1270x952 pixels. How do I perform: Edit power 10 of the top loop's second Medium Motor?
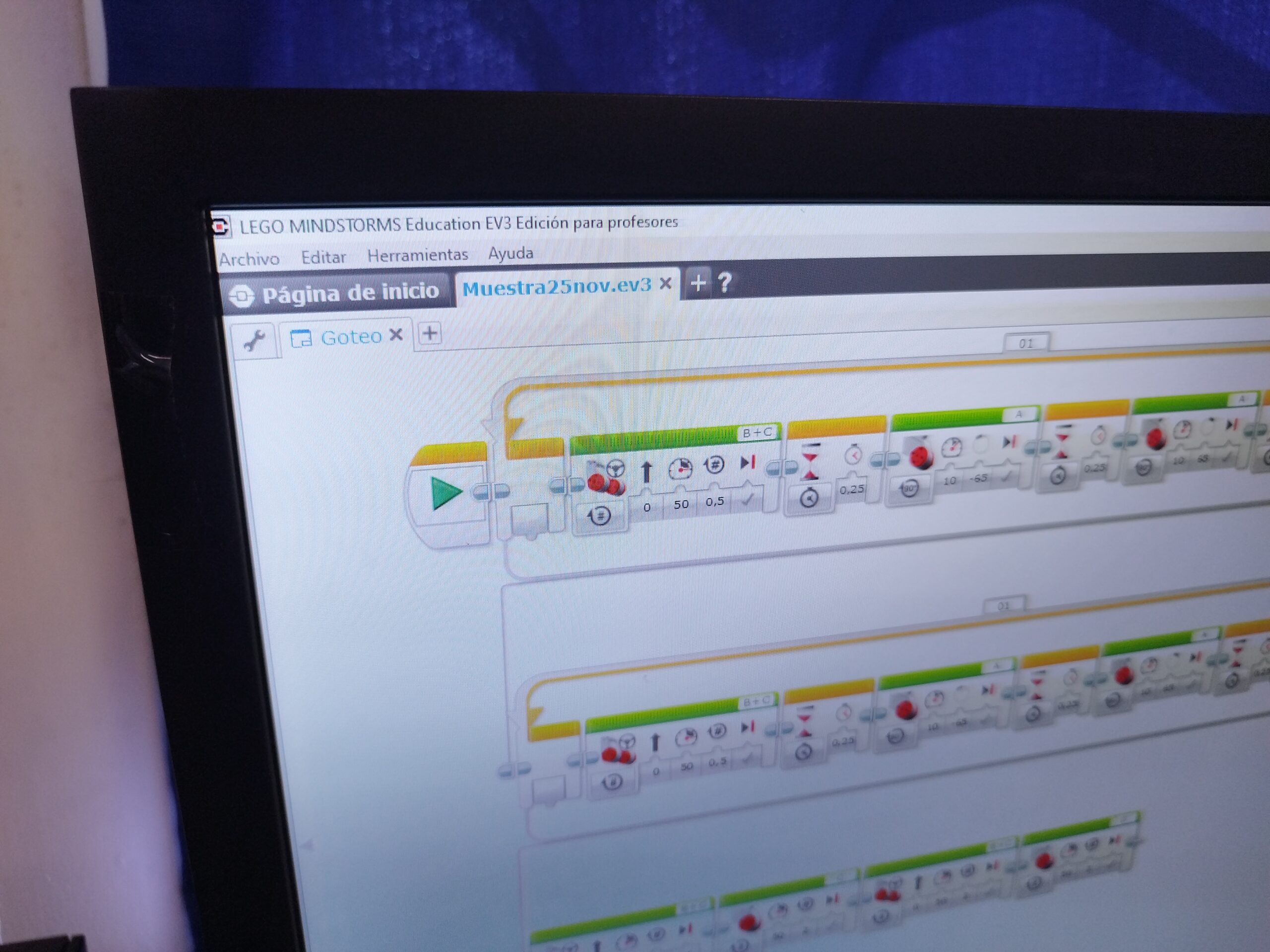pos(1178,461)
